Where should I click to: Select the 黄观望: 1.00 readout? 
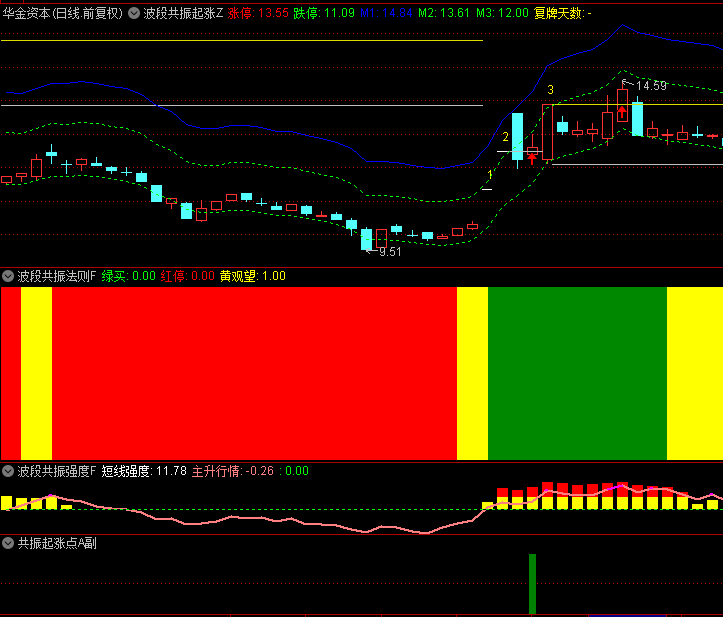(x=253, y=276)
